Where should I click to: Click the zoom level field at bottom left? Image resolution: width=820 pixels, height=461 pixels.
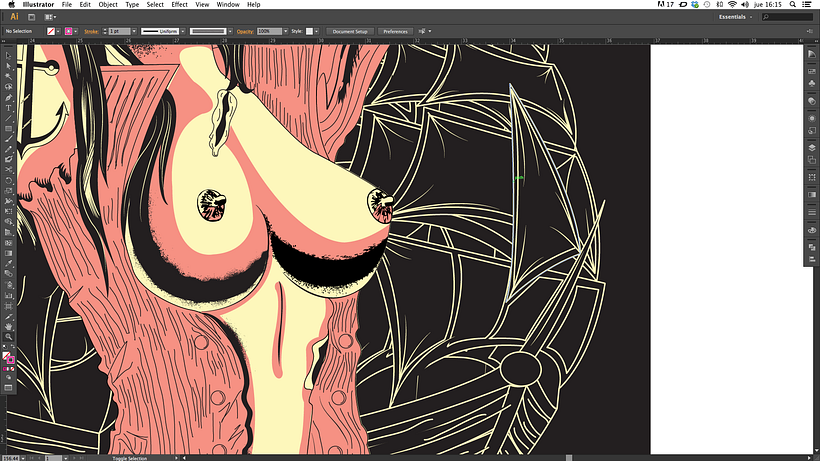10,458
